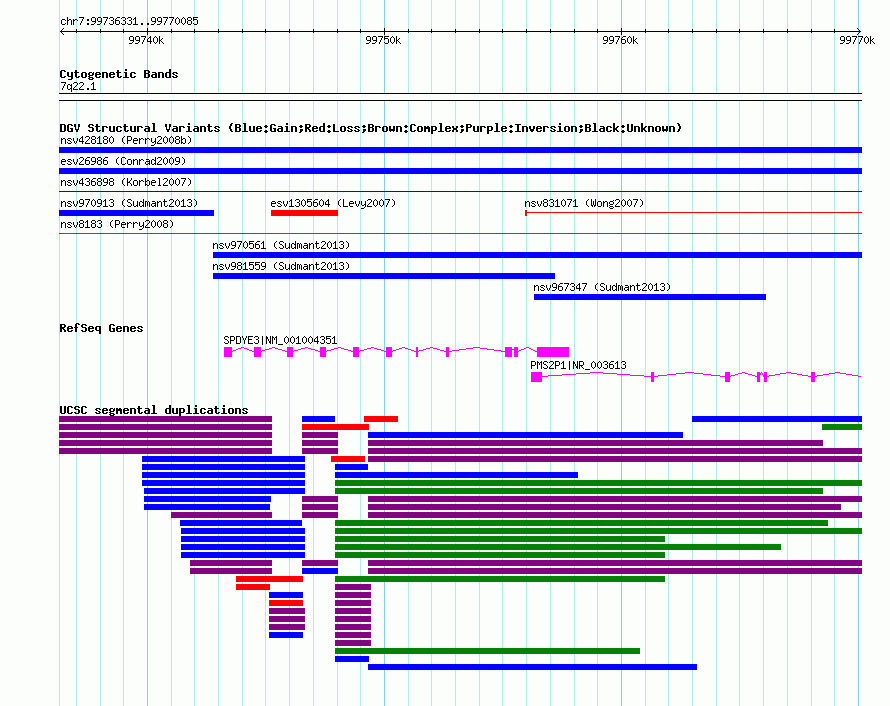The width and height of the screenshot is (890, 706).
Task: Click the 99770k ruler tick label
Action: pos(857,40)
